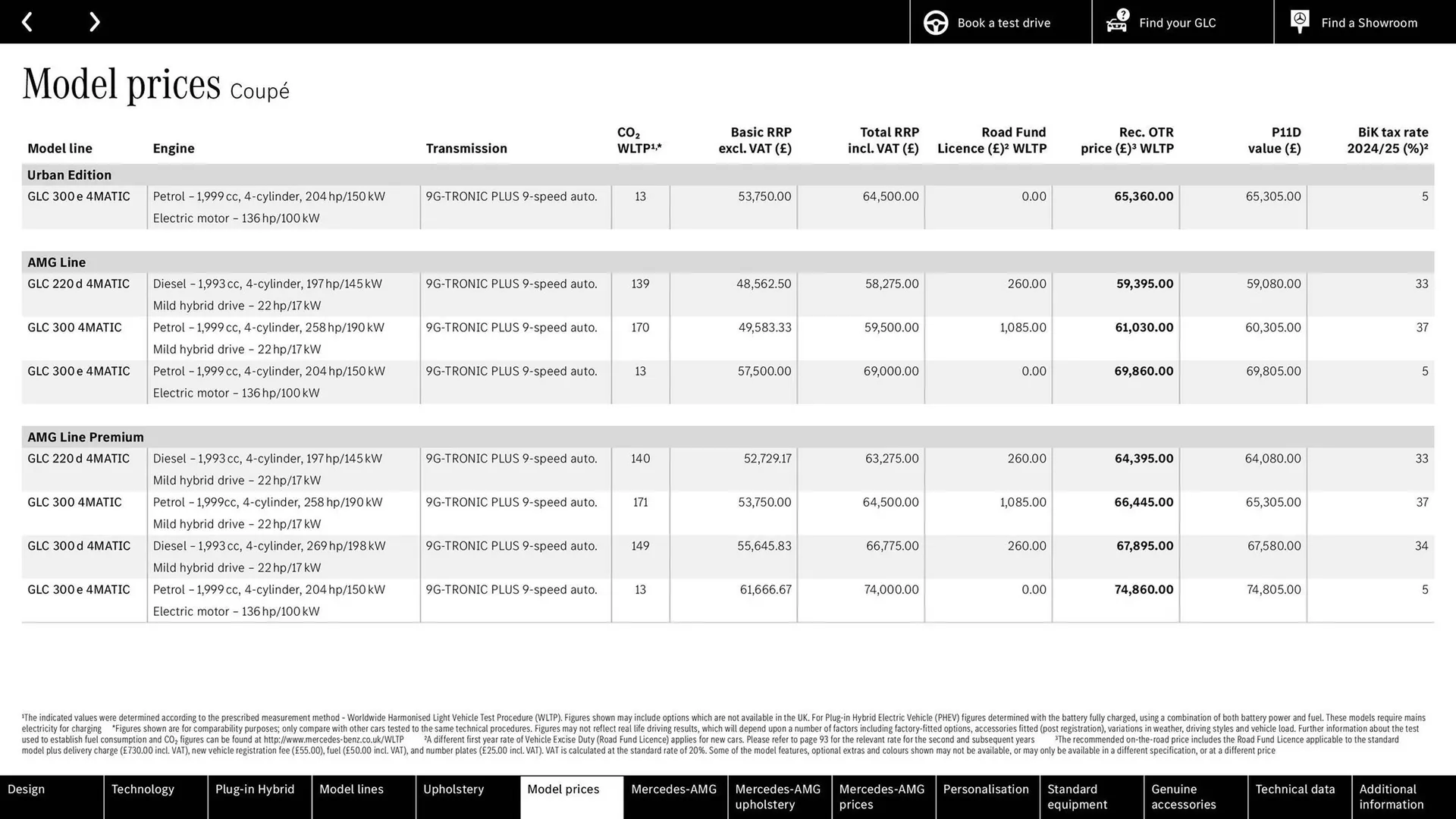Switch to the Design tab
The width and height of the screenshot is (1456, 819).
pos(26,789)
